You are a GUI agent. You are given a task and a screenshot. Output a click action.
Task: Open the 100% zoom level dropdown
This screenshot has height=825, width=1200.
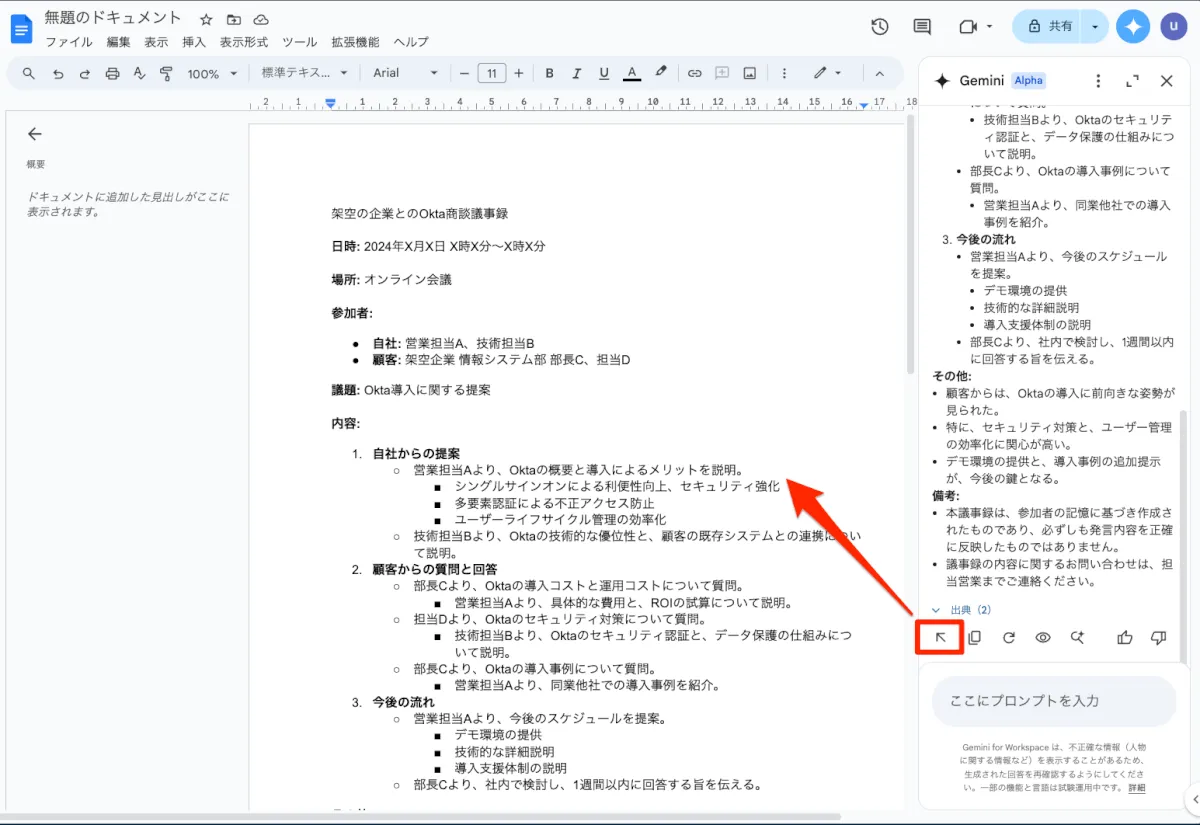pos(213,73)
